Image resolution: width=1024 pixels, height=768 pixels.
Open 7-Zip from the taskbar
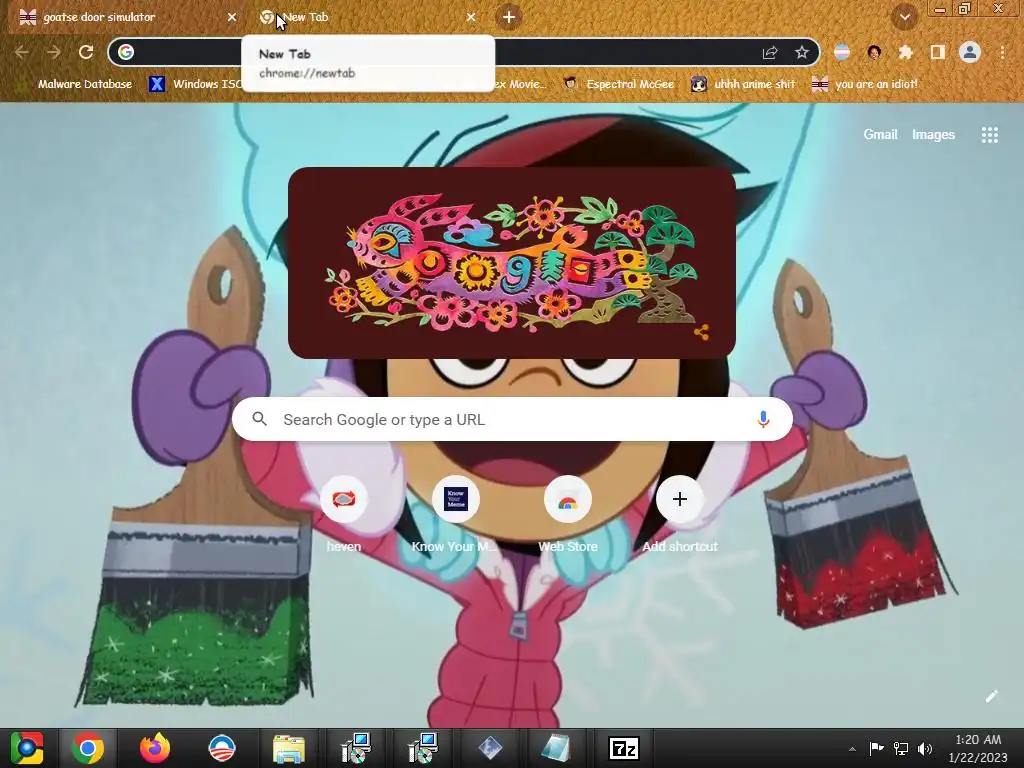(623, 748)
